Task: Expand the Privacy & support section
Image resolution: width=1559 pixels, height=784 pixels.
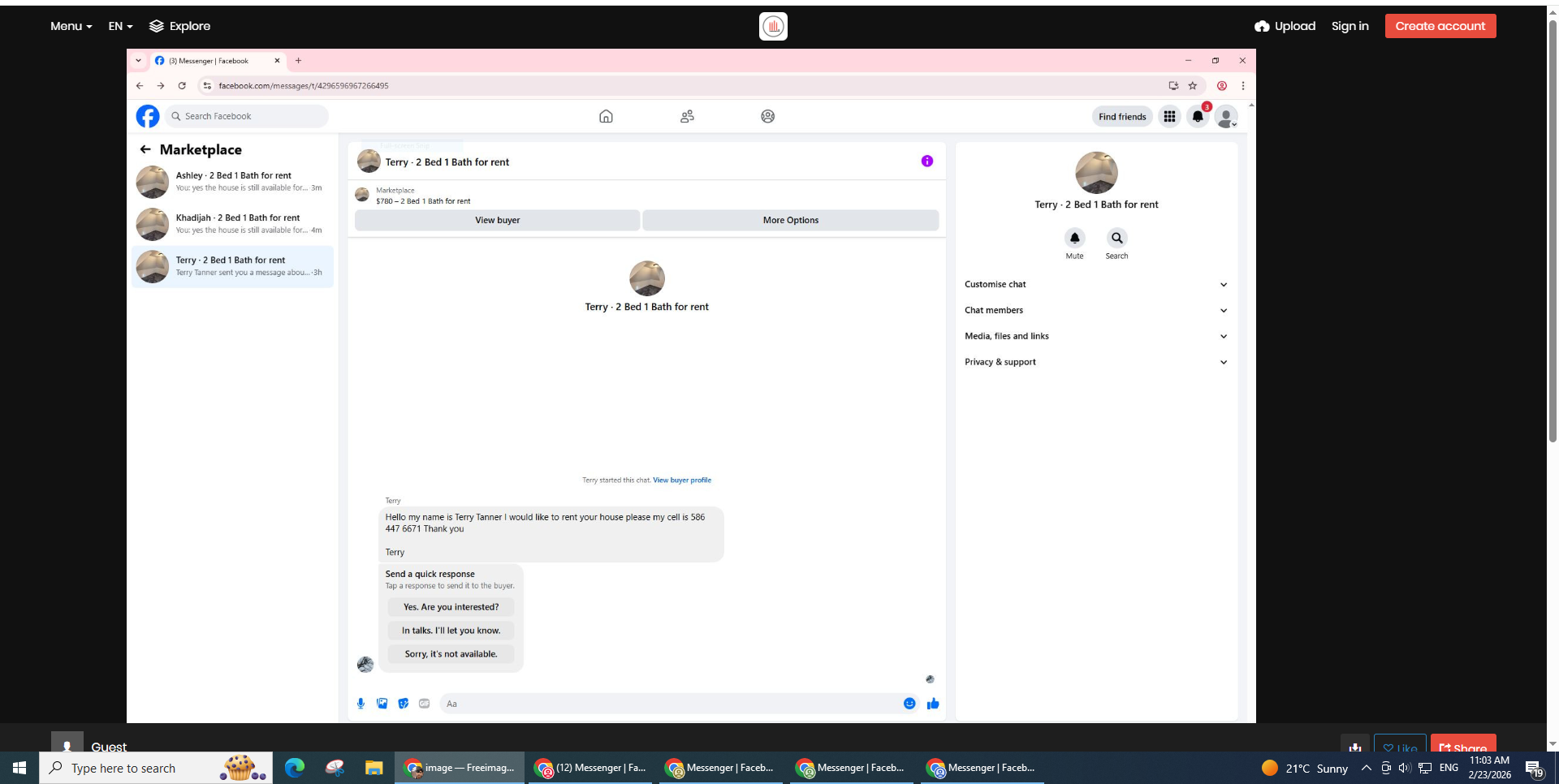Action: 1095,362
